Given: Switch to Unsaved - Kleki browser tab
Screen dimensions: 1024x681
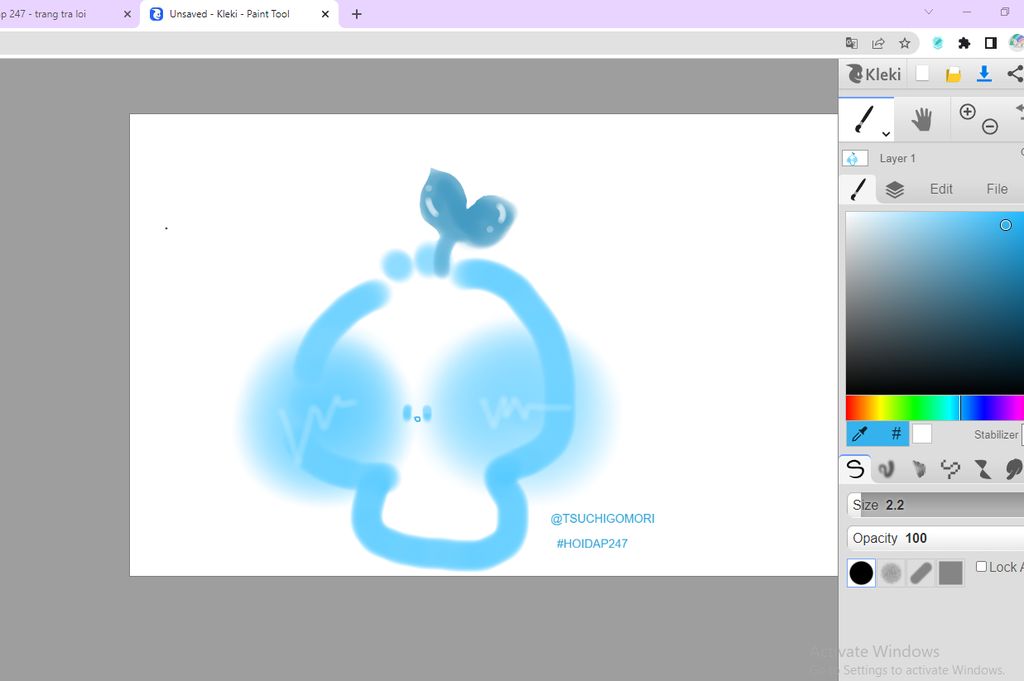Looking at the screenshot, I should 239,14.
